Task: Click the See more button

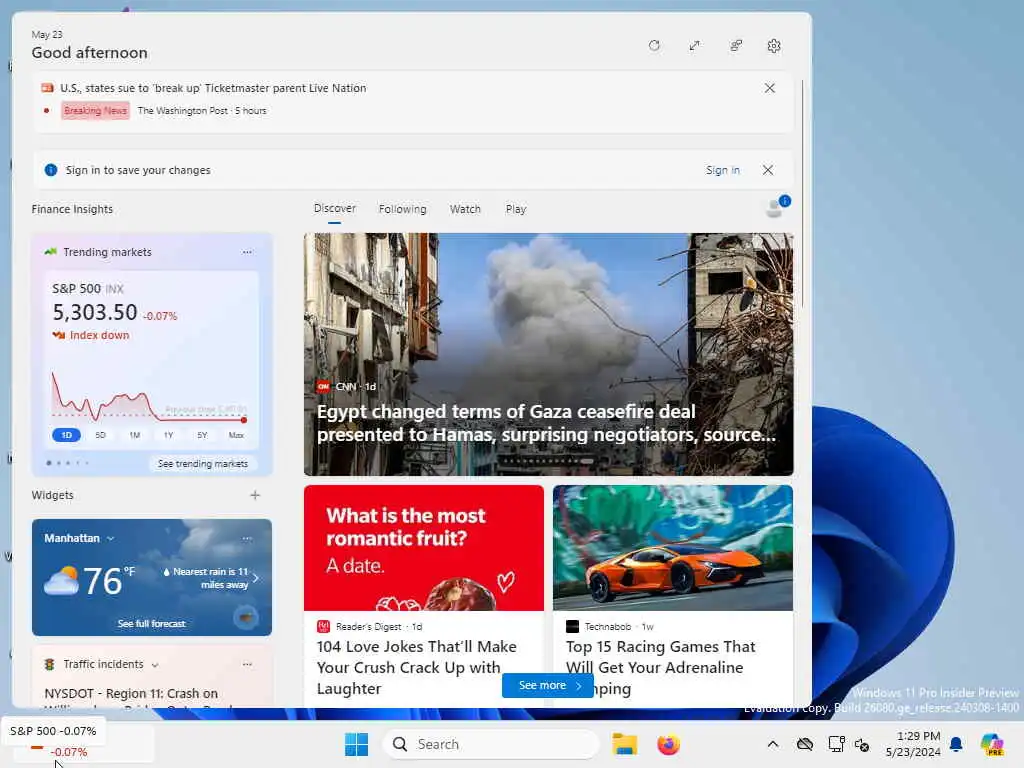Action: (548, 685)
